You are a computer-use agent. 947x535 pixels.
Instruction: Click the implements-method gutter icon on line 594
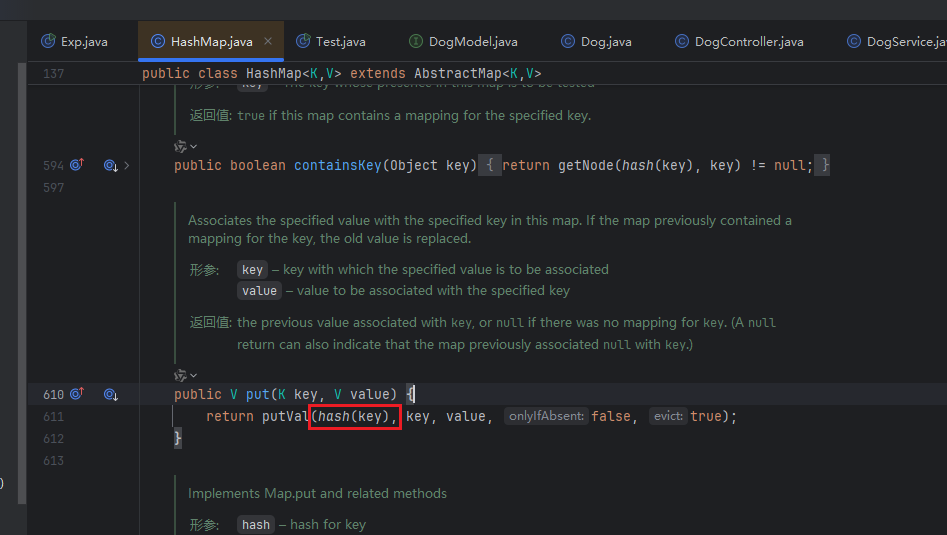[x=77, y=165]
